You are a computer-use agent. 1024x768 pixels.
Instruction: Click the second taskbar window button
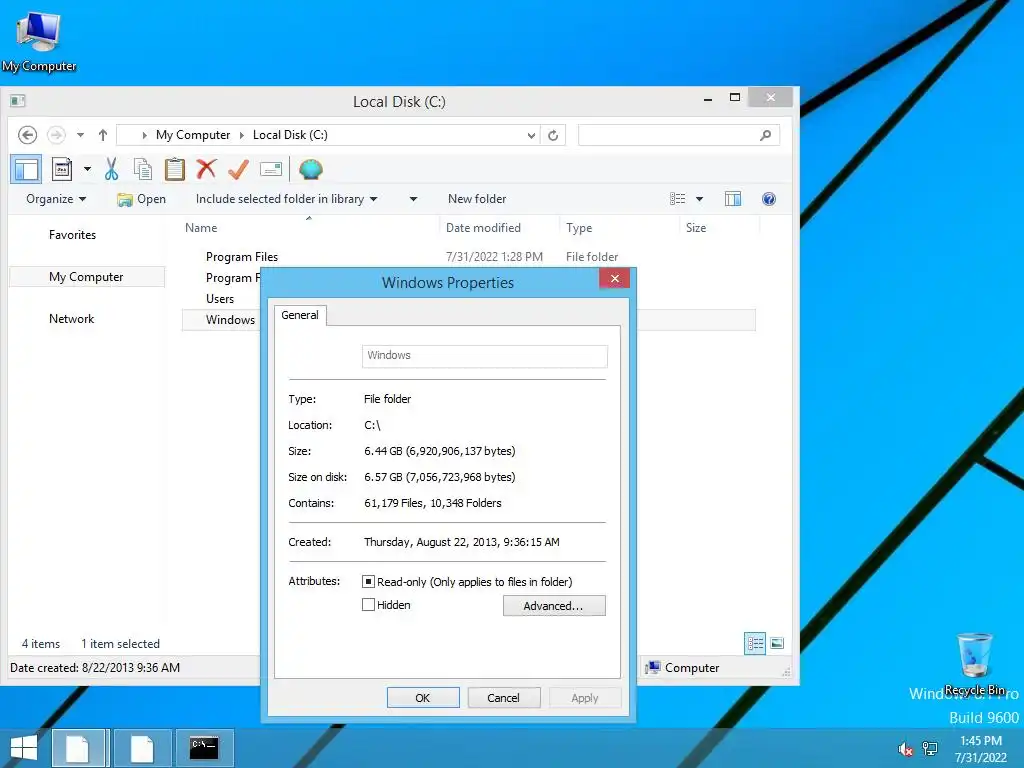[x=142, y=748]
